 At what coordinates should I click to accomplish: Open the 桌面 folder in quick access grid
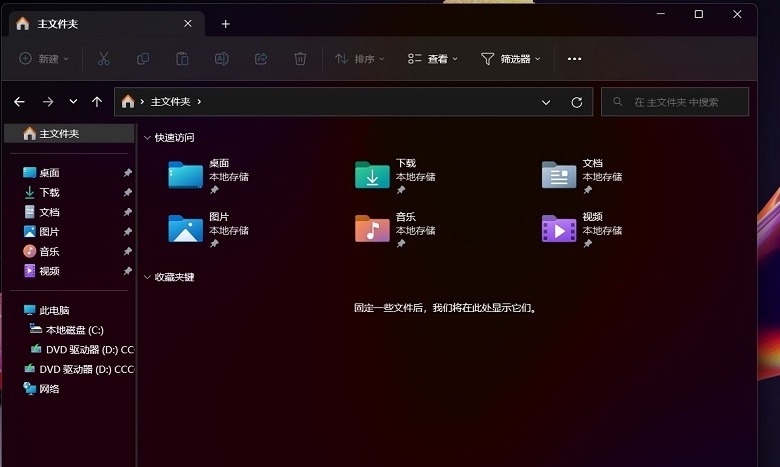pos(209,177)
